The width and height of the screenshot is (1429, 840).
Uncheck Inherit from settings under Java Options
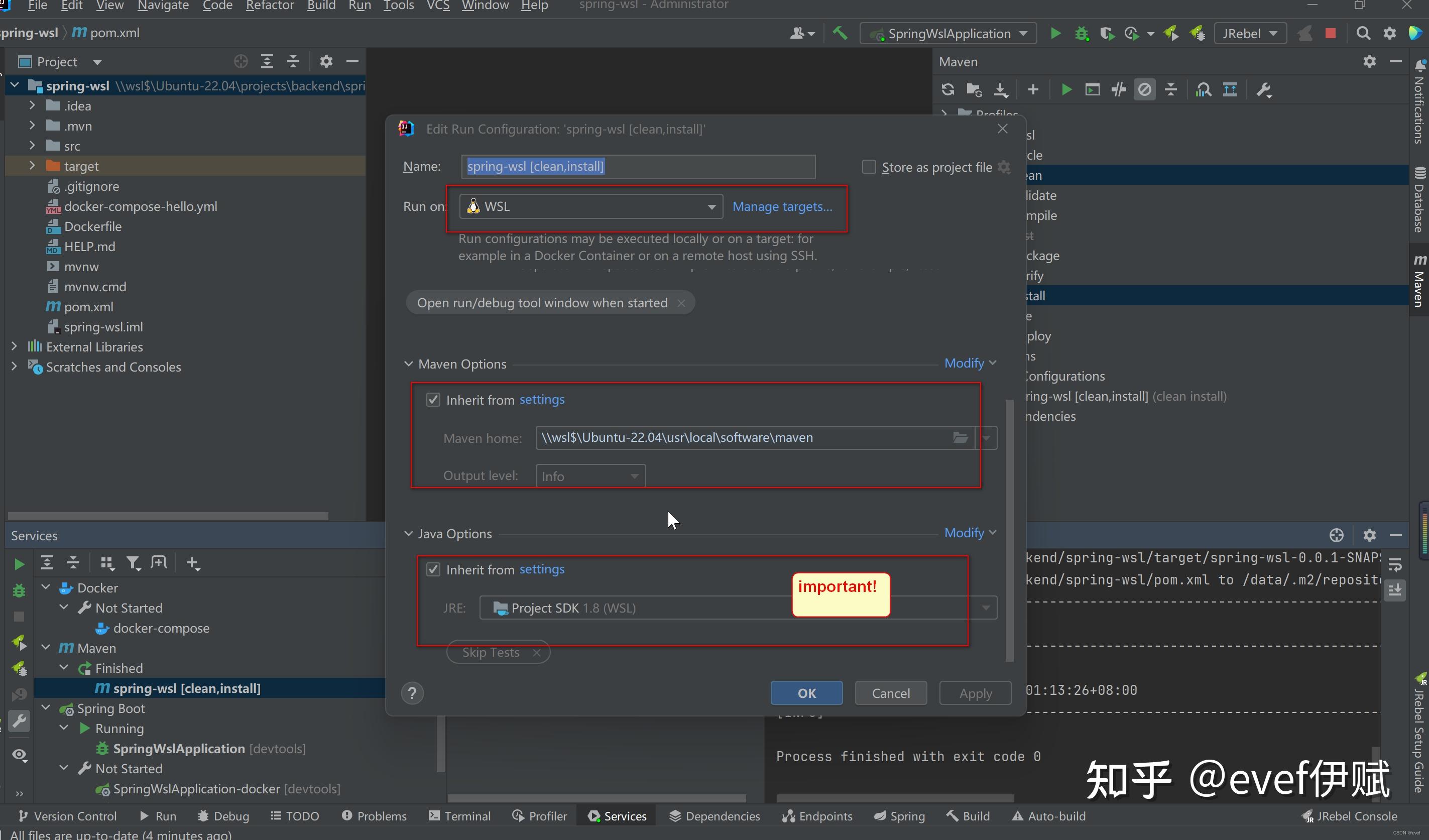click(x=433, y=569)
